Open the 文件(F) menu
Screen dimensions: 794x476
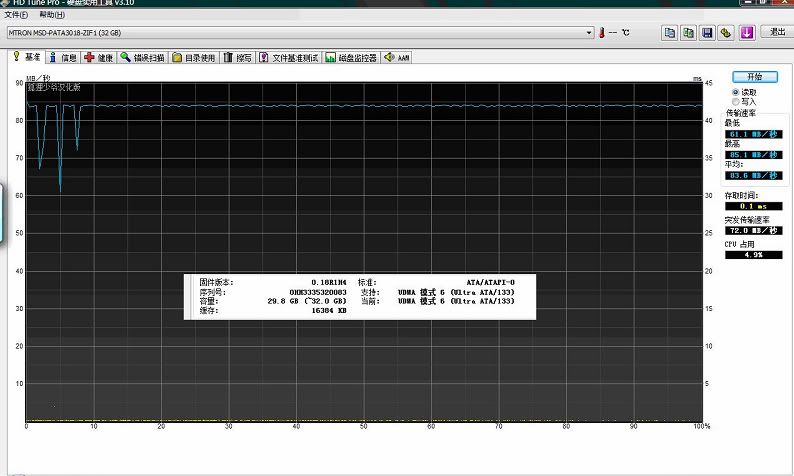[16, 15]
